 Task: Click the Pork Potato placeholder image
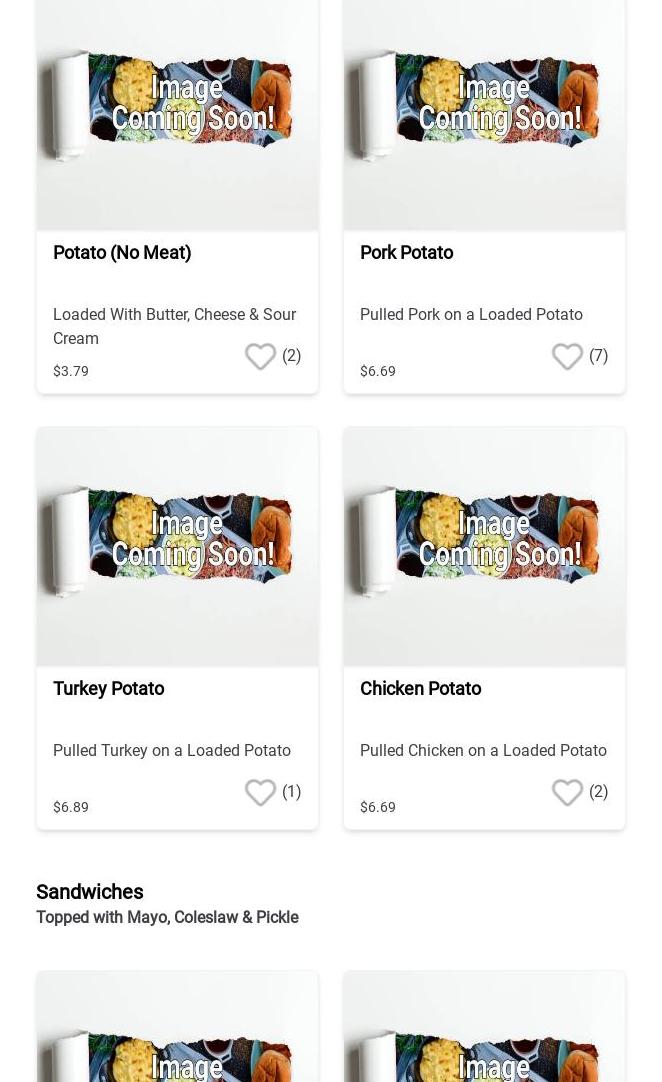485,115
